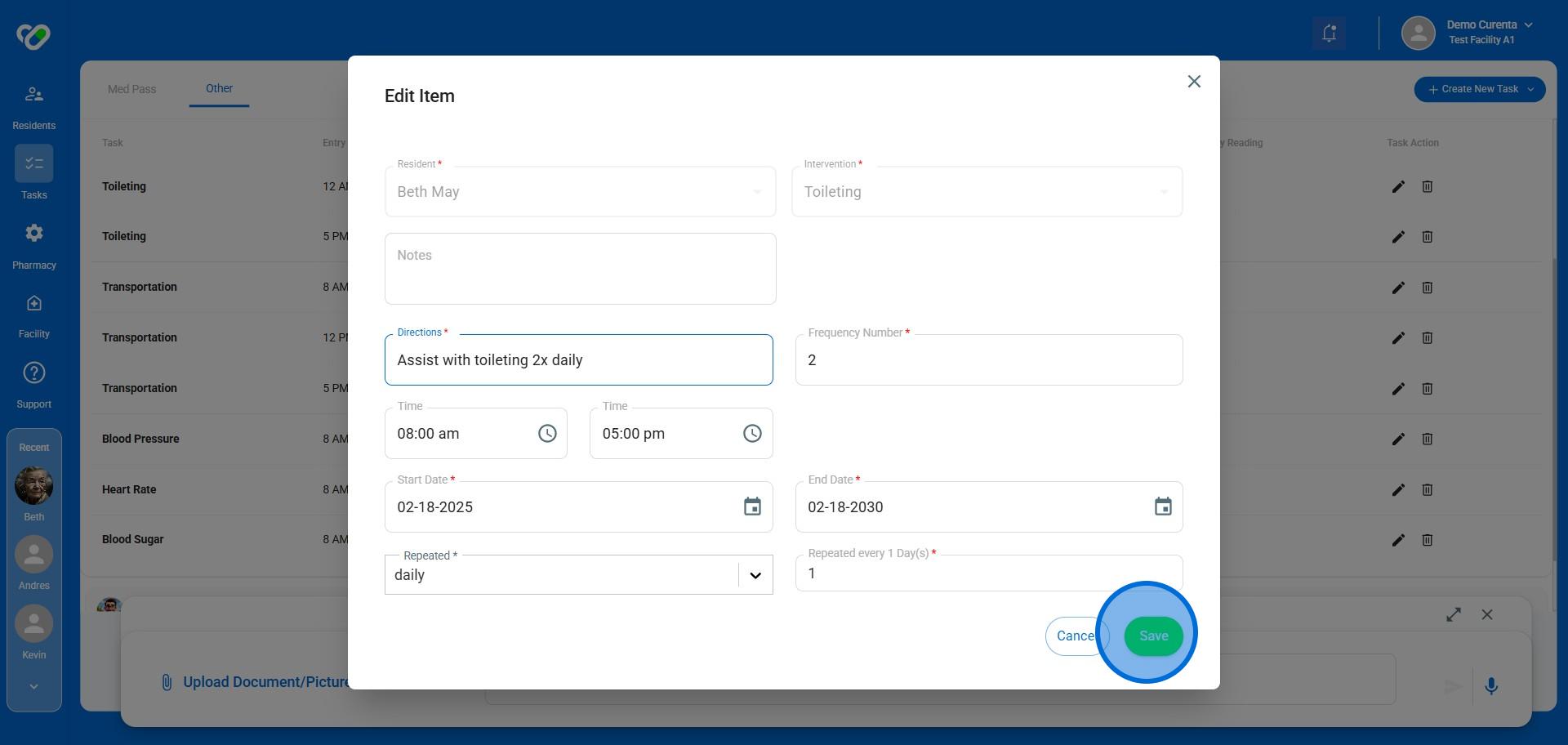Click the Curenta logo icon

pos(33,36)
